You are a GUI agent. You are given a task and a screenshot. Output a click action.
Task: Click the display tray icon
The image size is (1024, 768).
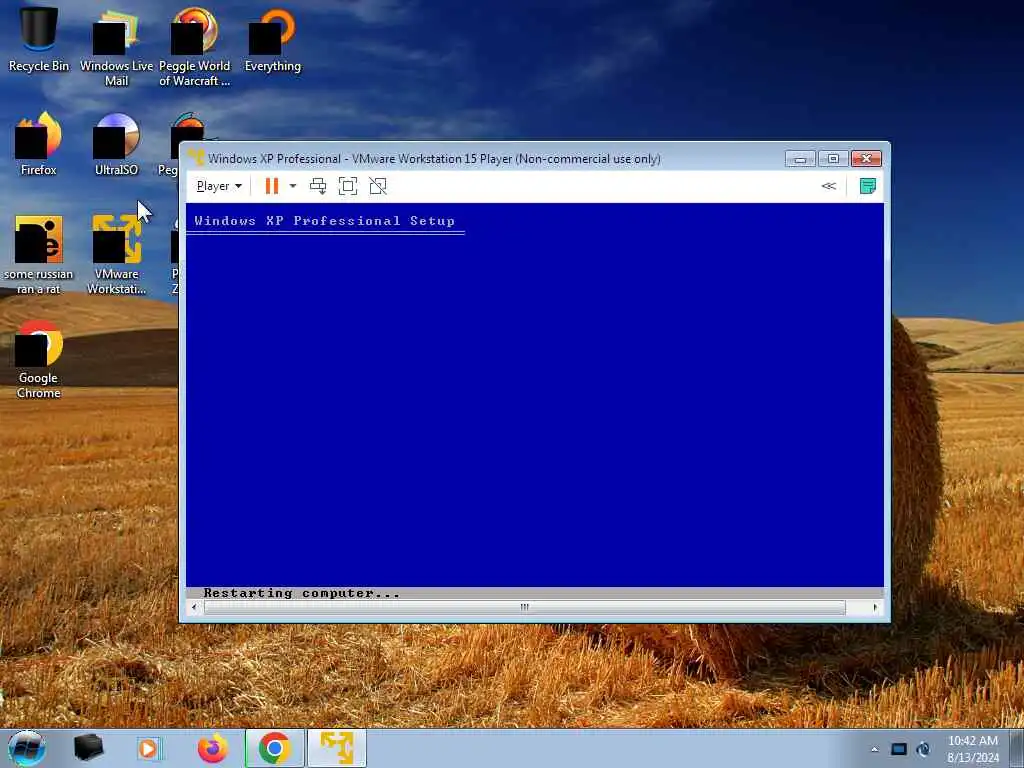[x=899, y=749]
